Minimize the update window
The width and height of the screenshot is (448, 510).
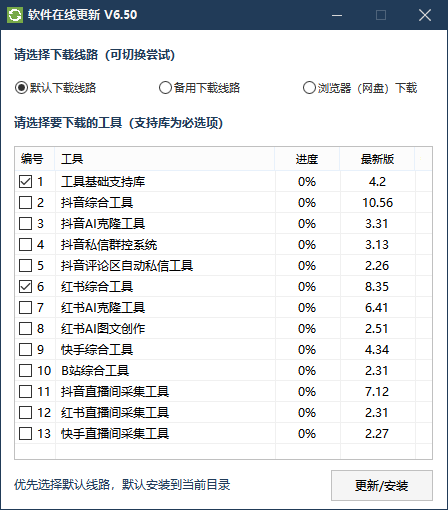[x=337, y=15]
